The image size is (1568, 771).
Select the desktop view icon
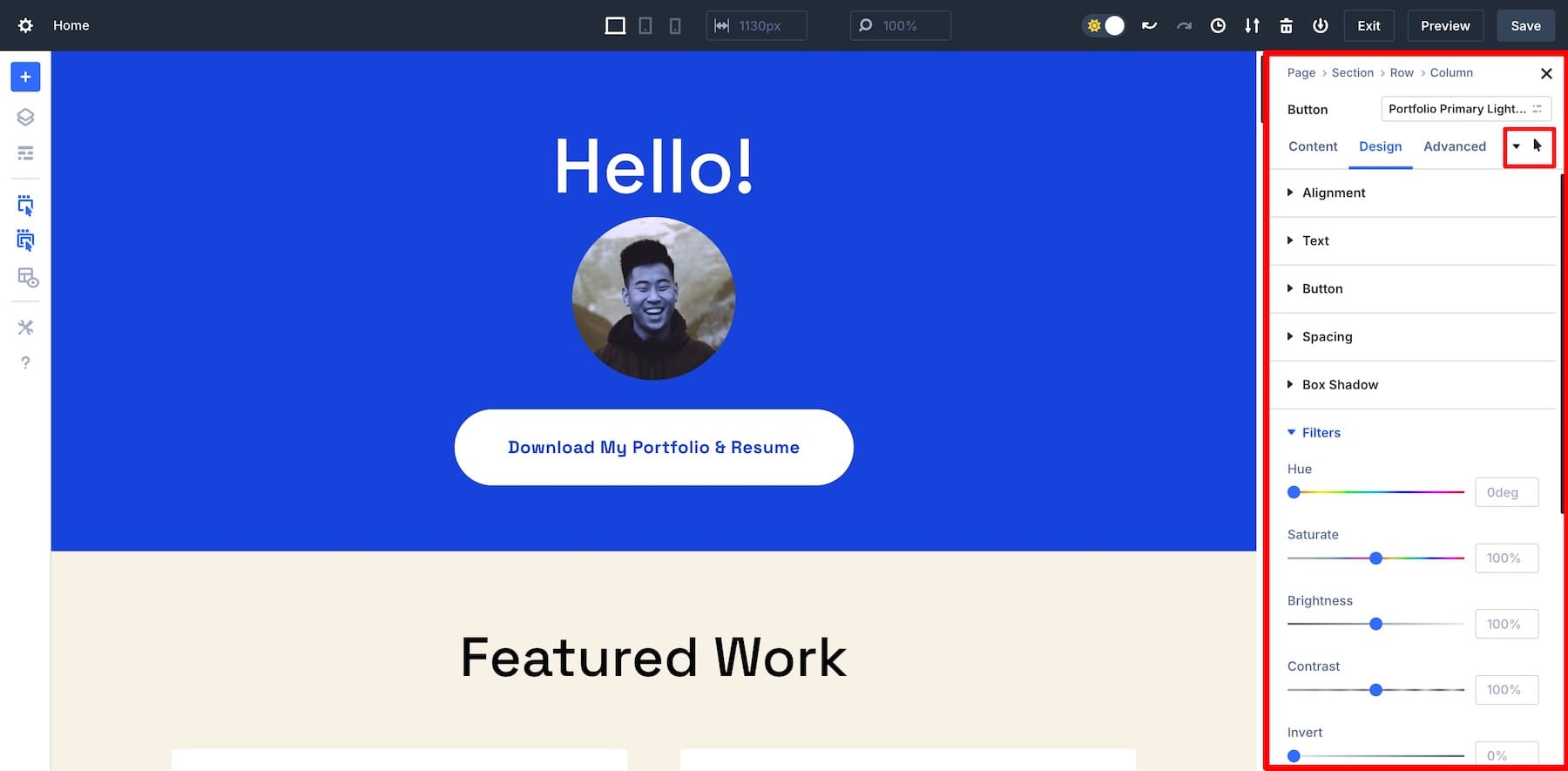pos(615,25)
